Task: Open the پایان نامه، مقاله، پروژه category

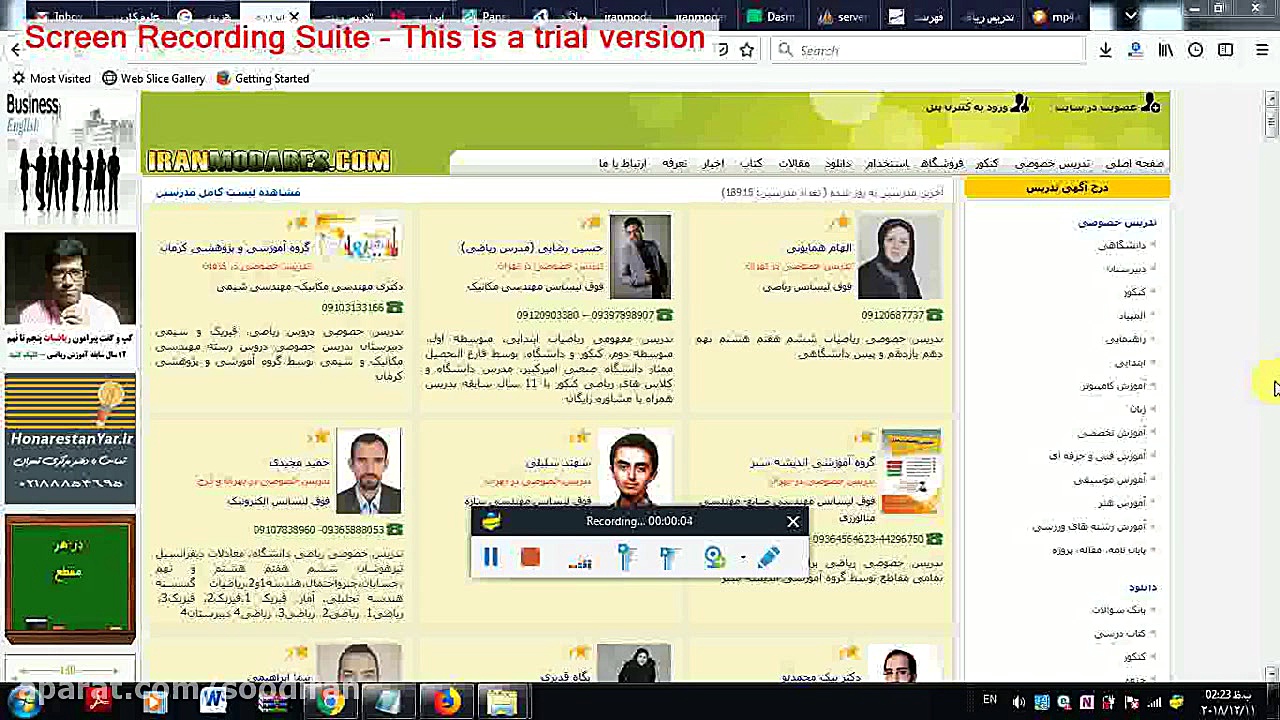Action: tap(1101, 550)
